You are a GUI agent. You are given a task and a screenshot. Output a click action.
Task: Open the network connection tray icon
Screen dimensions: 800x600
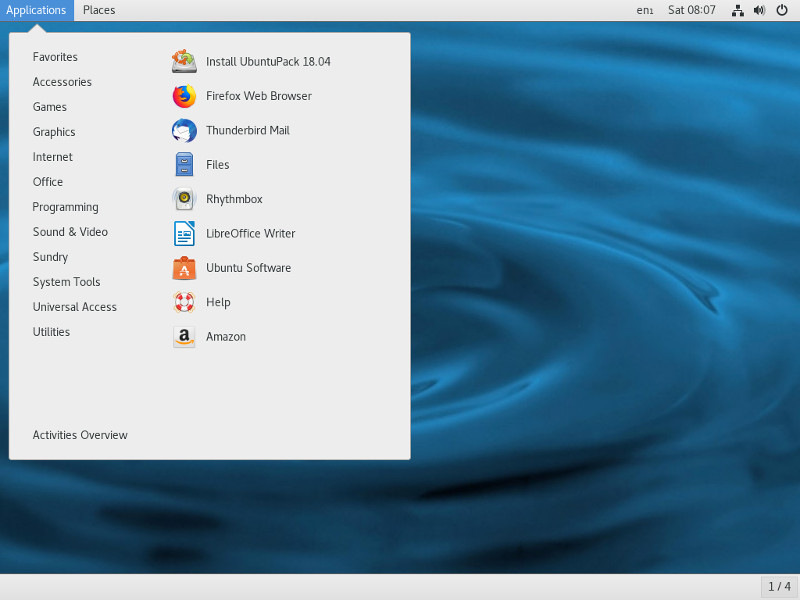(x=737, y=10)
